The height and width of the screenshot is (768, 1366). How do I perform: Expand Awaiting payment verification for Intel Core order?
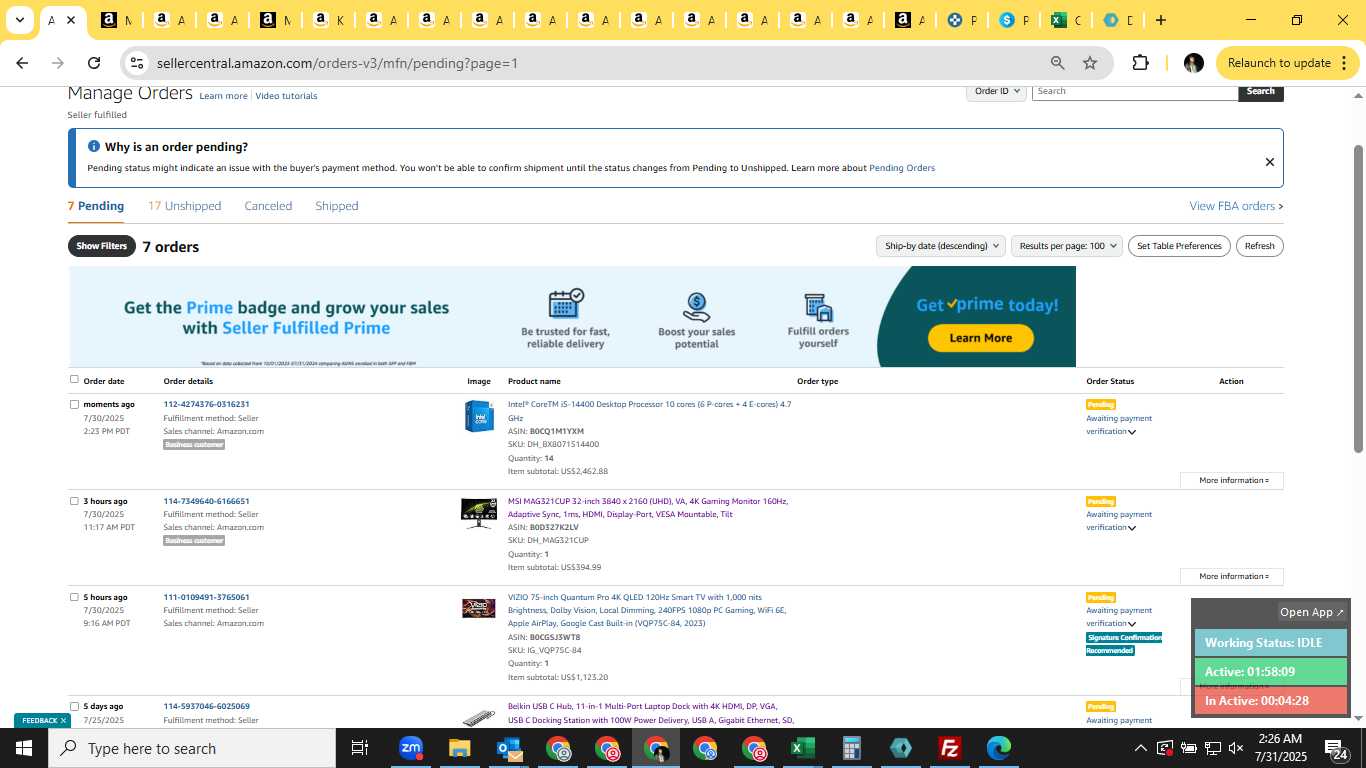pyautogui.click(x=1132, y=432)
